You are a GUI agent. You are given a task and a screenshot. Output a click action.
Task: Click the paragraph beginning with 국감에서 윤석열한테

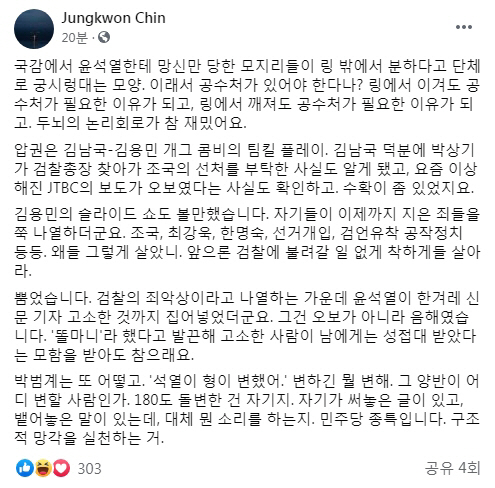click(x=247, y=94)
